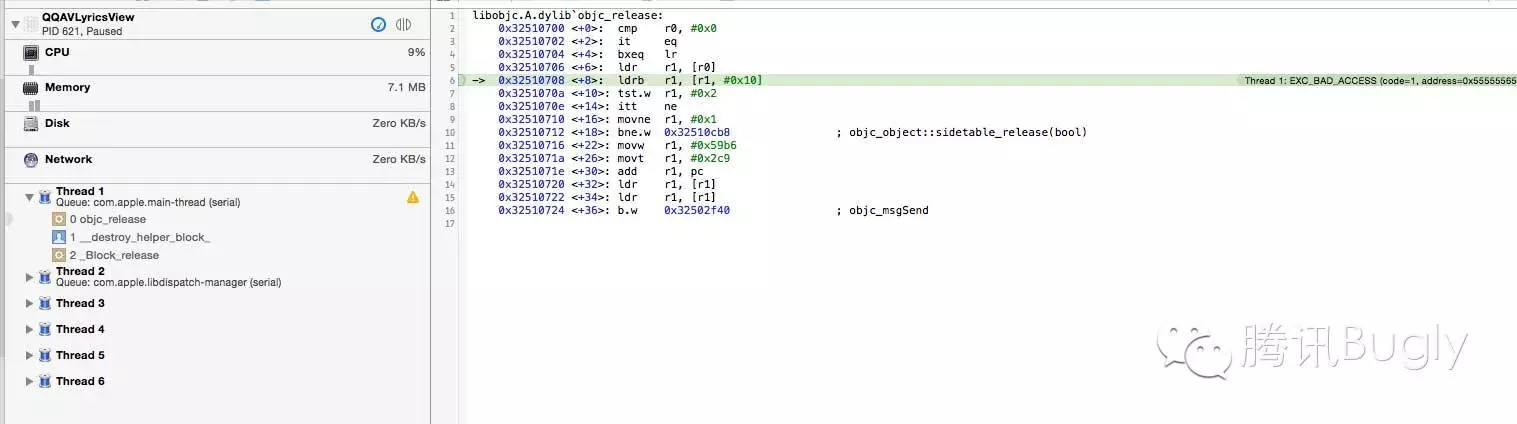
Task: Show the Disk activity report
Action: point(57,124)
